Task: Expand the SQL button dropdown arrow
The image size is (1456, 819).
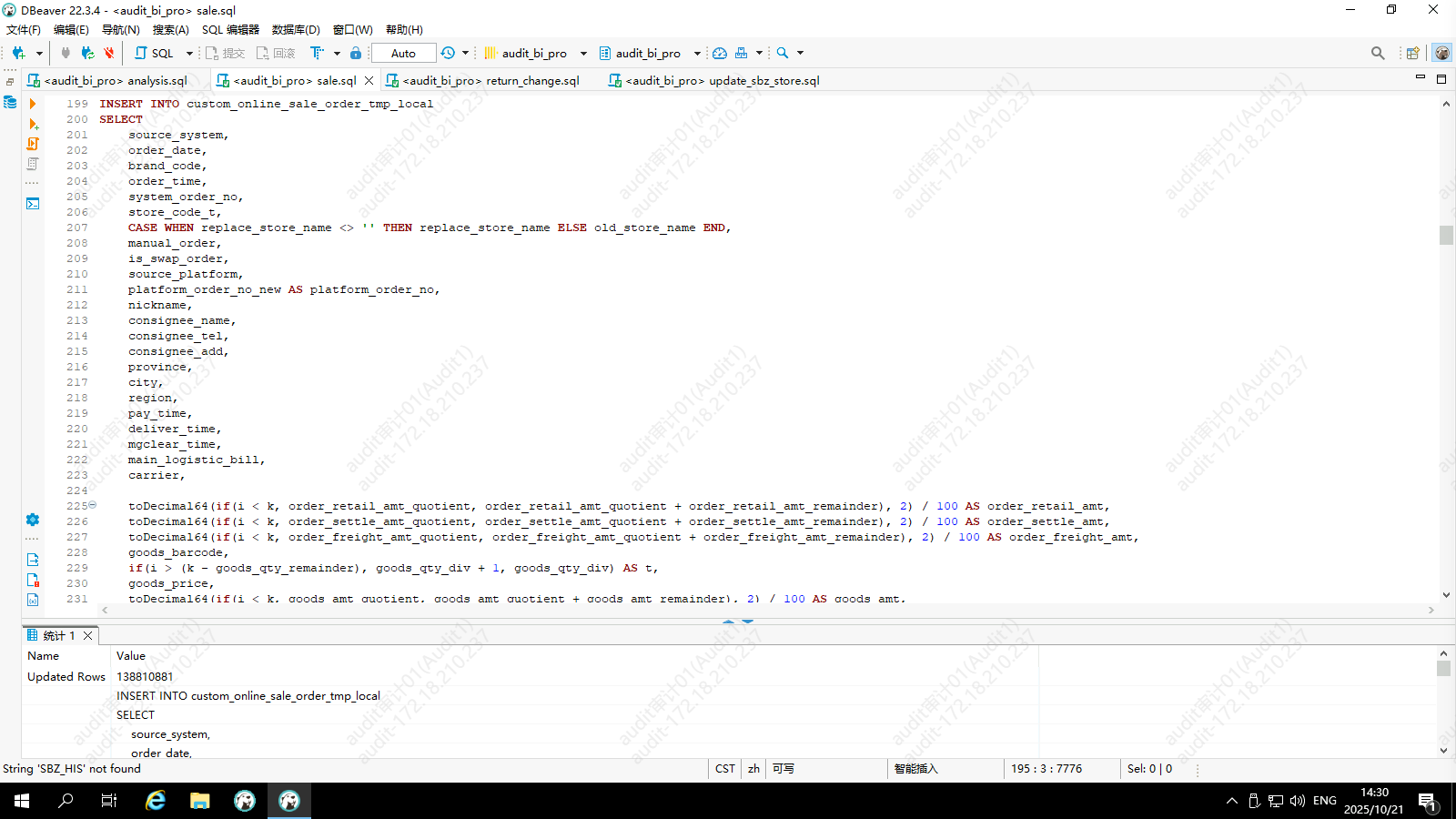Action: click(x=189, y=54)
